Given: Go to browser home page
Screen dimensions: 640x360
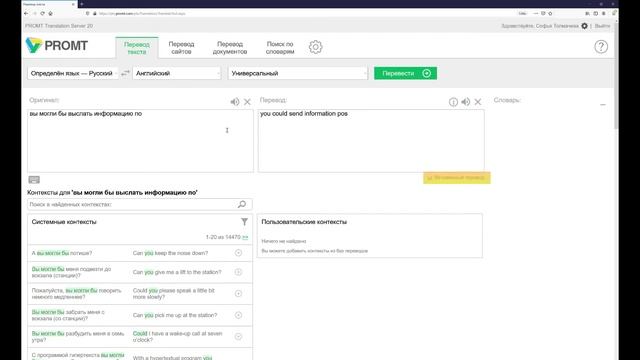Looking at the screenshot, I should [51, 13].
